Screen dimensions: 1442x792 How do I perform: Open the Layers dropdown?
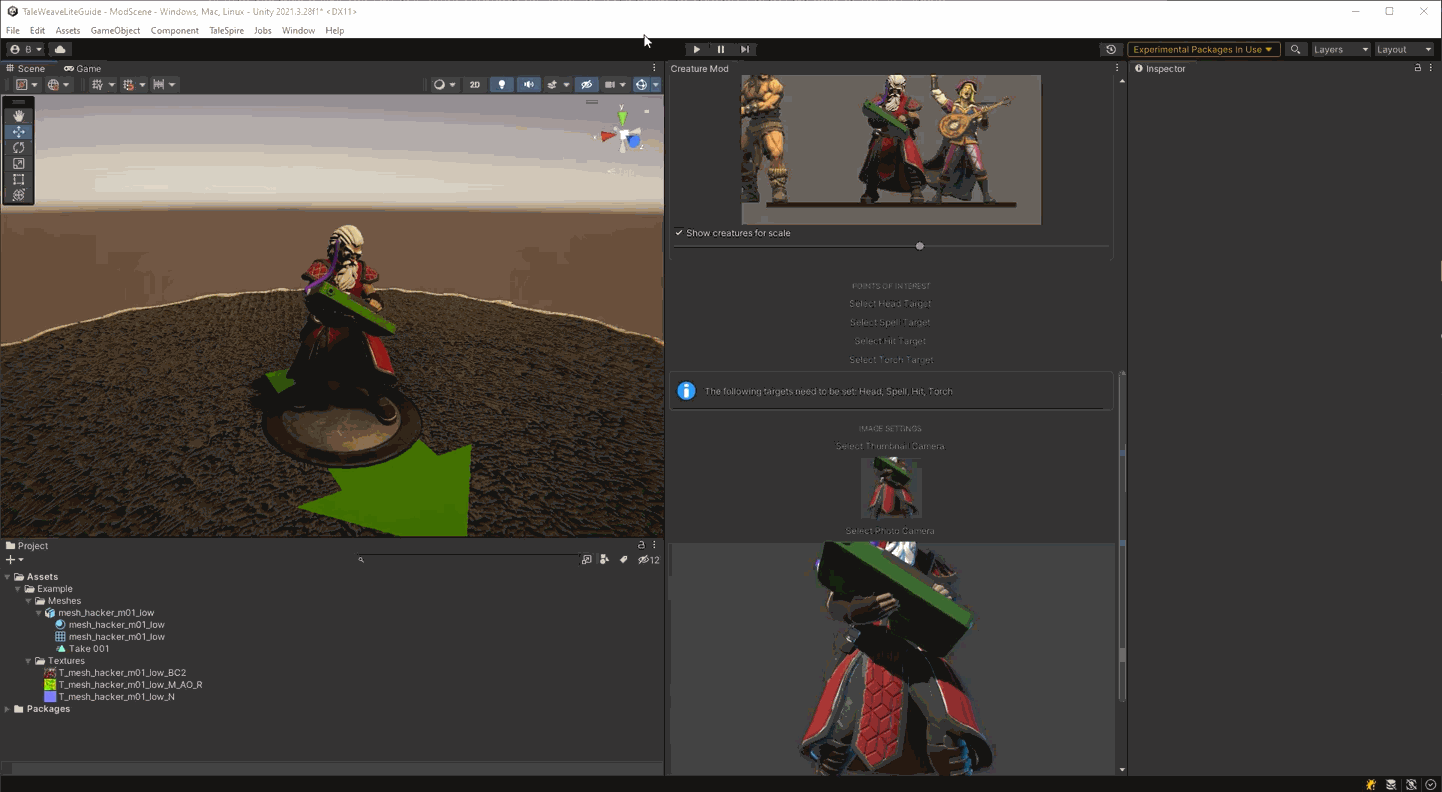[1340, 49]
